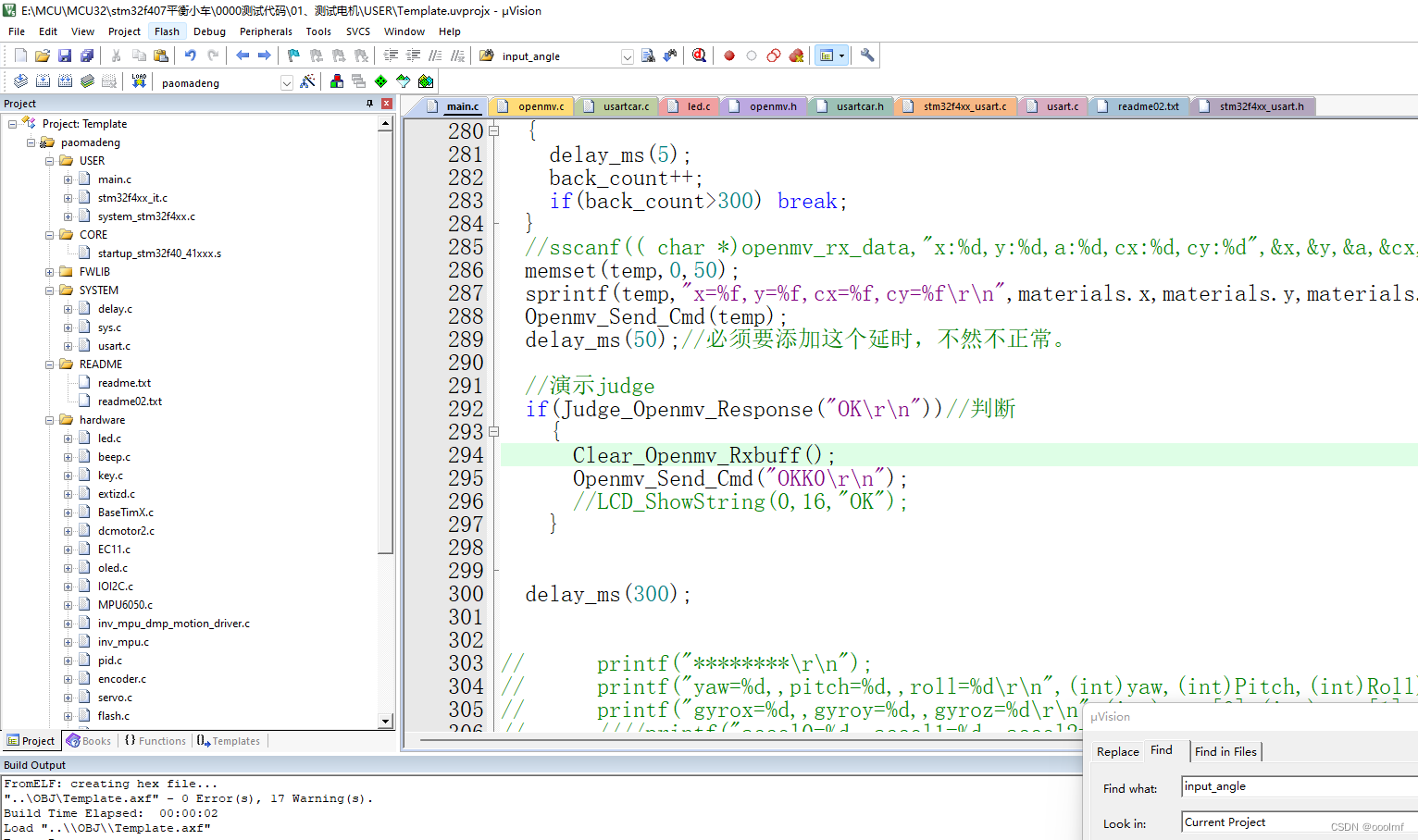Rebuild all target files
Viewport: 1418px width, 840px height.
tap(65, 81)
